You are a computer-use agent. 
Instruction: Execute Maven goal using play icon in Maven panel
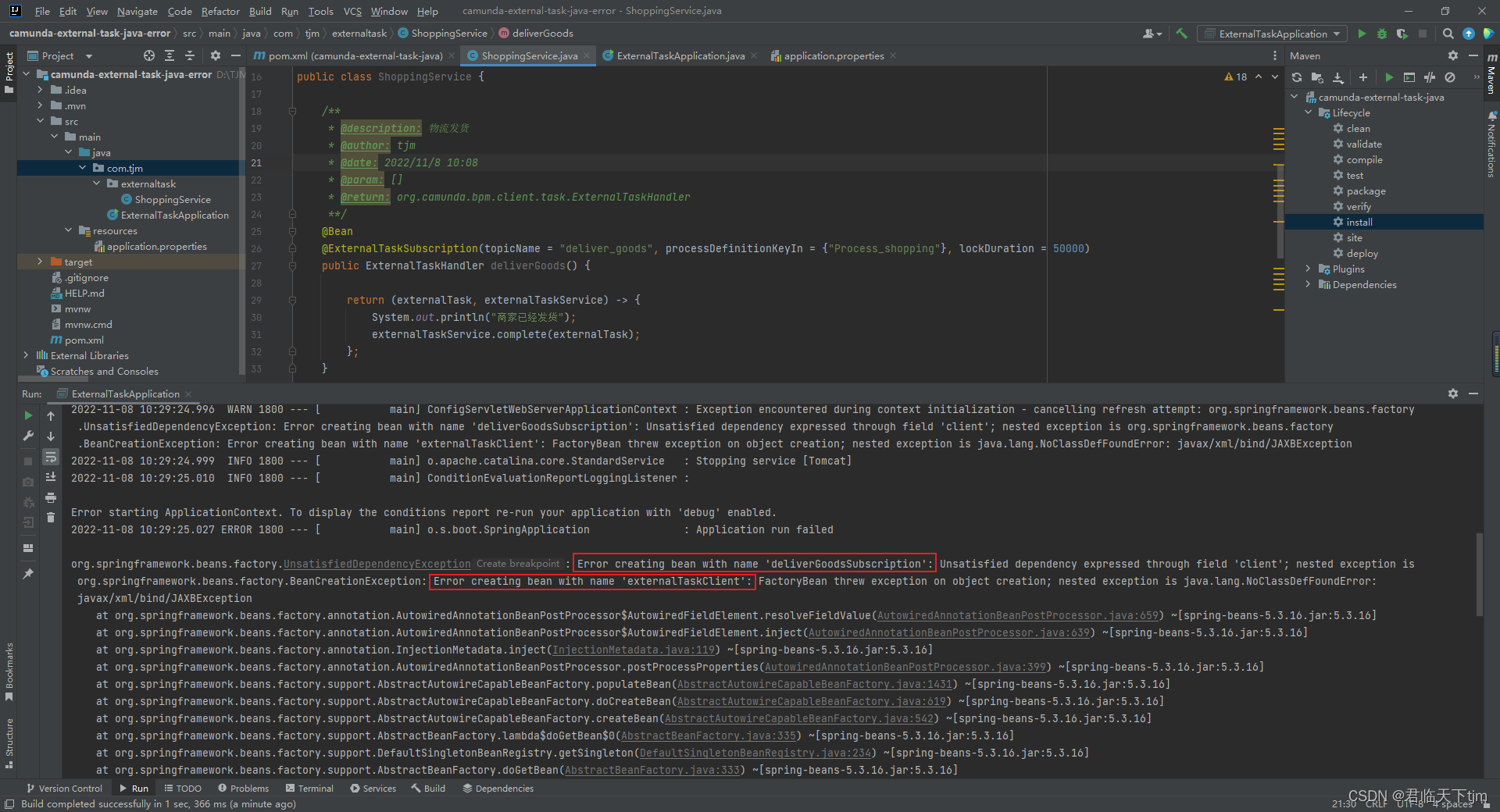(x=1389, y=77)
